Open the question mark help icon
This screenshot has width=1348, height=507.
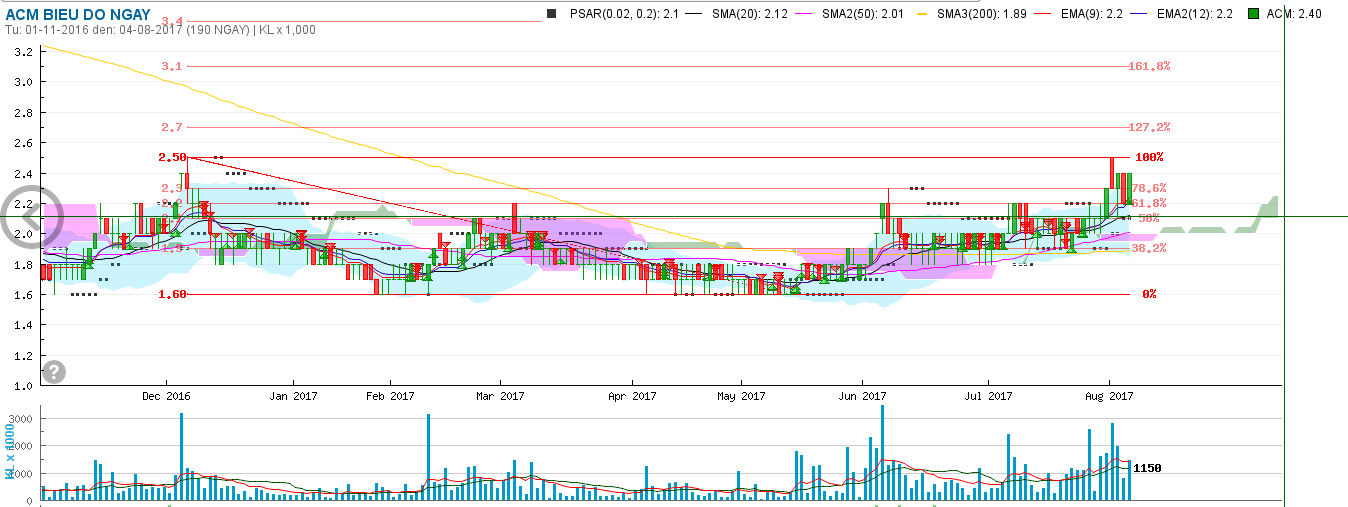[x=54, y=371]
